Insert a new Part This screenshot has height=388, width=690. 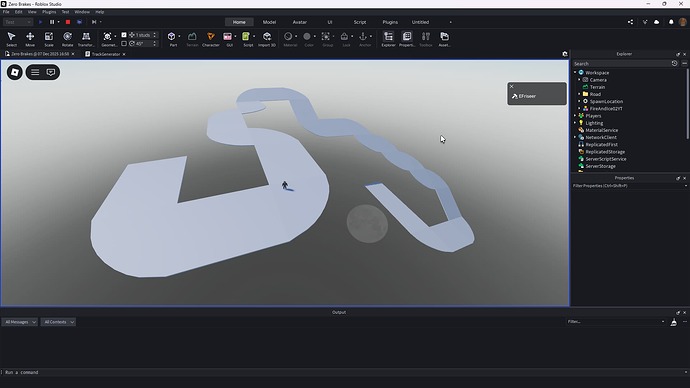click(x=172, y=39)
